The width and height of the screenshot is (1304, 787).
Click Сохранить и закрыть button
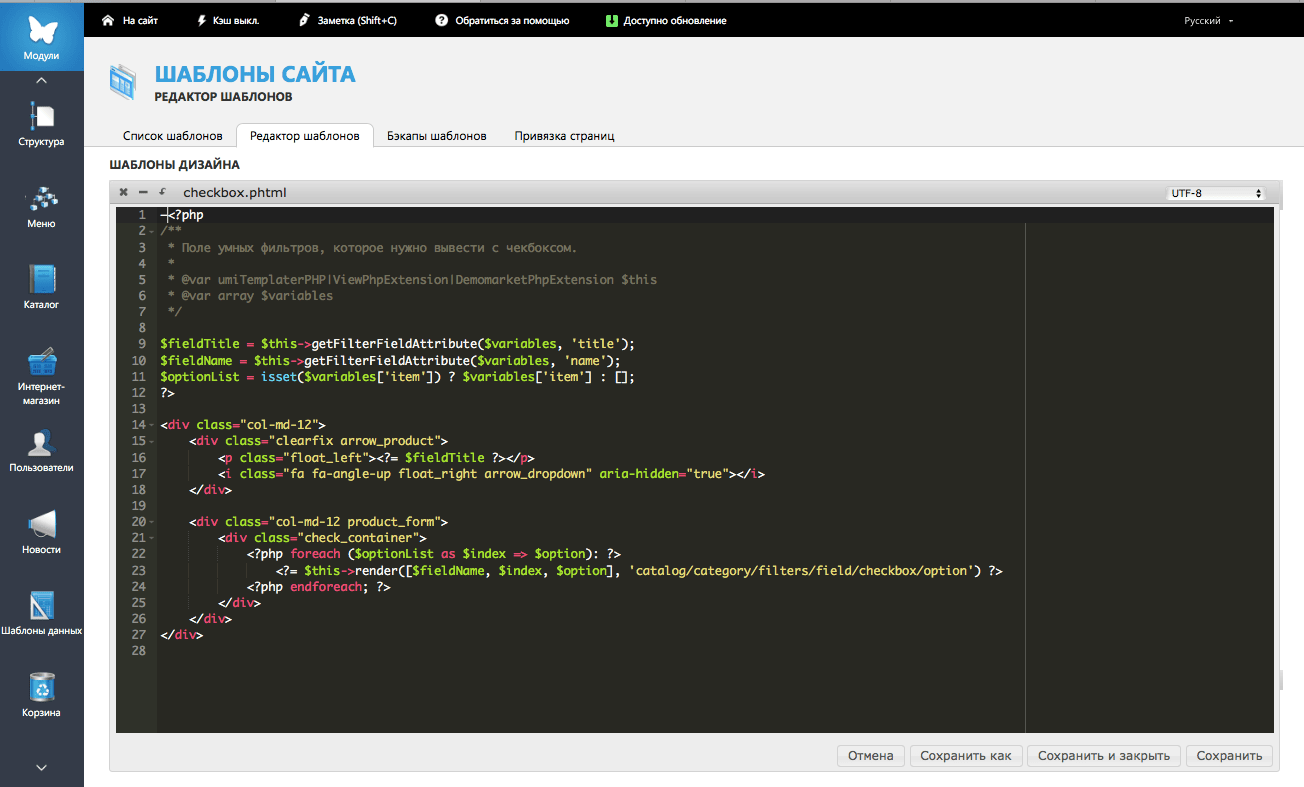(x=1104, y=756)
